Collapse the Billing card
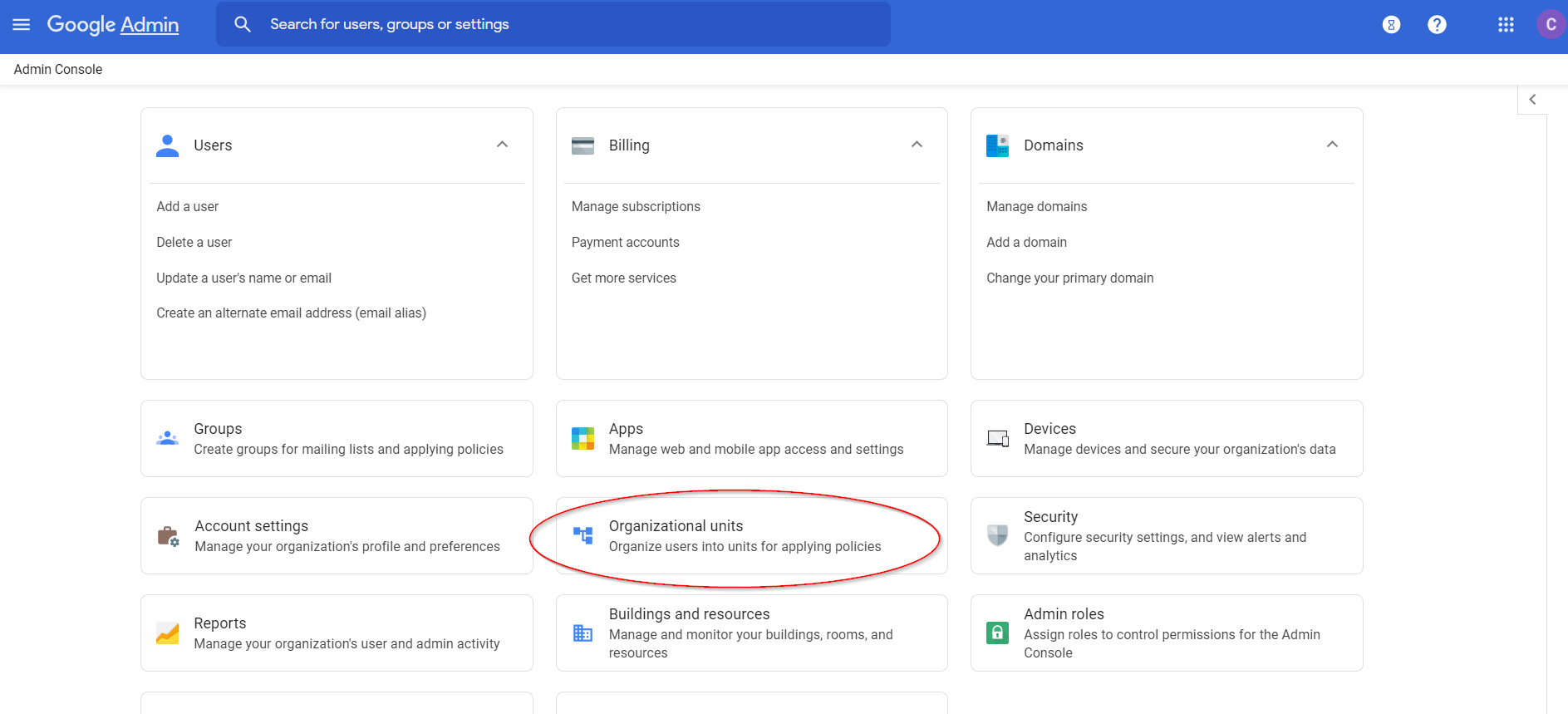This screenshot has width=1568, height=714. coord(917,145)
